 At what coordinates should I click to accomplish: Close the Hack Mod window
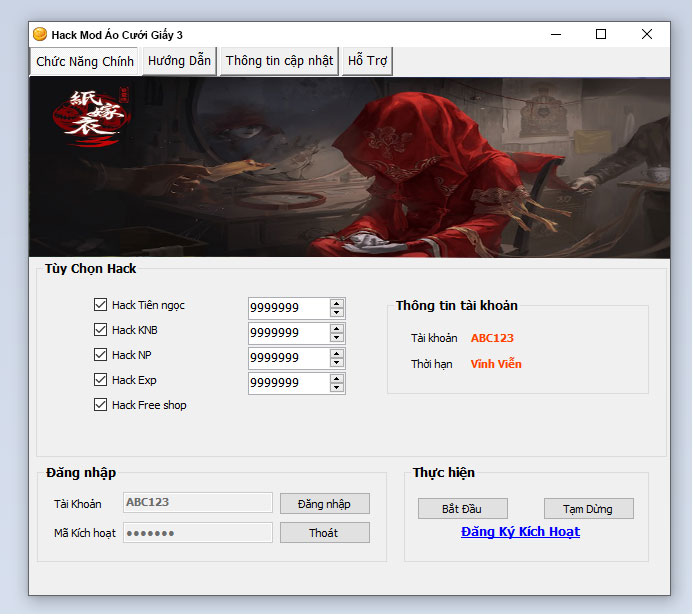tap(647, 34)
